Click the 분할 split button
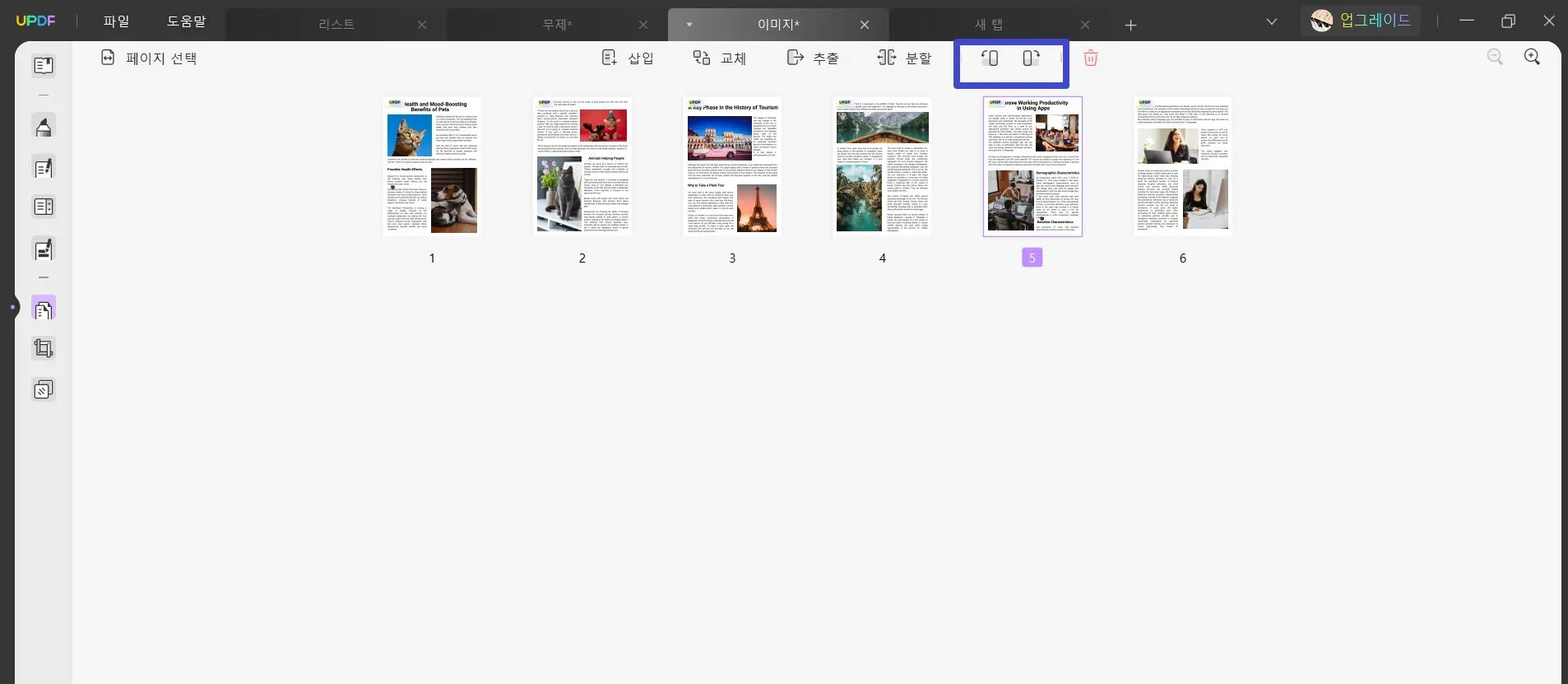The image size is (1568, 684). point(904,58)
